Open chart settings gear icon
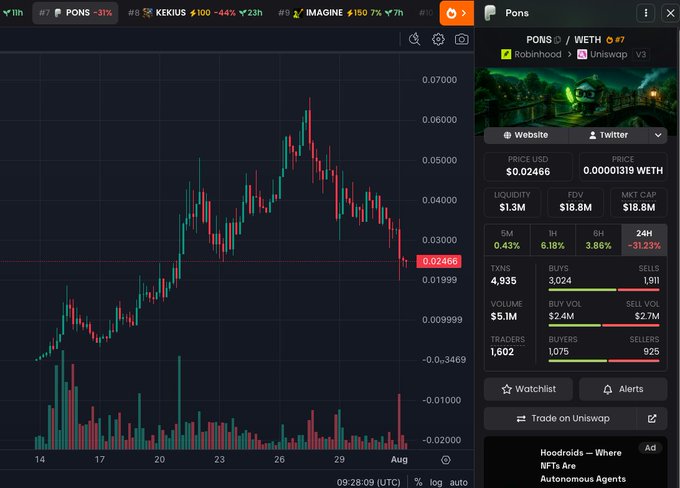Image resolution: width=680 pixels, height=488 pixels. tap(438, 39)
